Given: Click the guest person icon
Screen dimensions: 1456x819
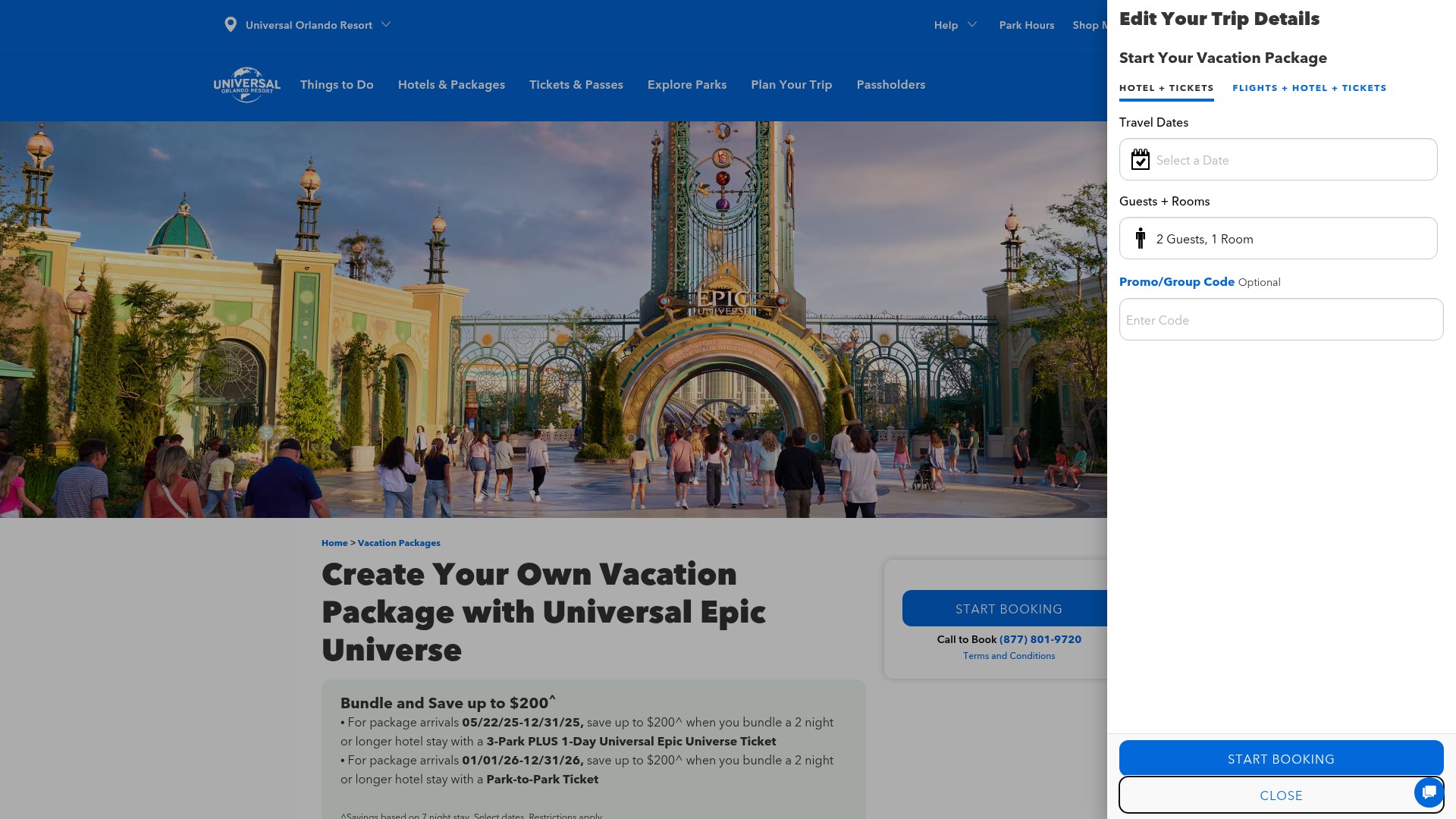Looking at the screenshot, I should tap(1140, 238).
